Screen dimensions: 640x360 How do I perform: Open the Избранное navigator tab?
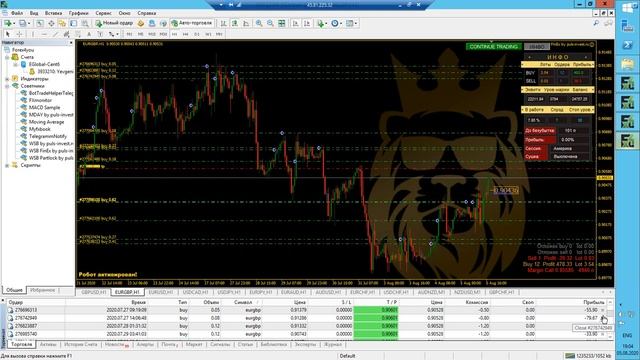tap(42, 290)
